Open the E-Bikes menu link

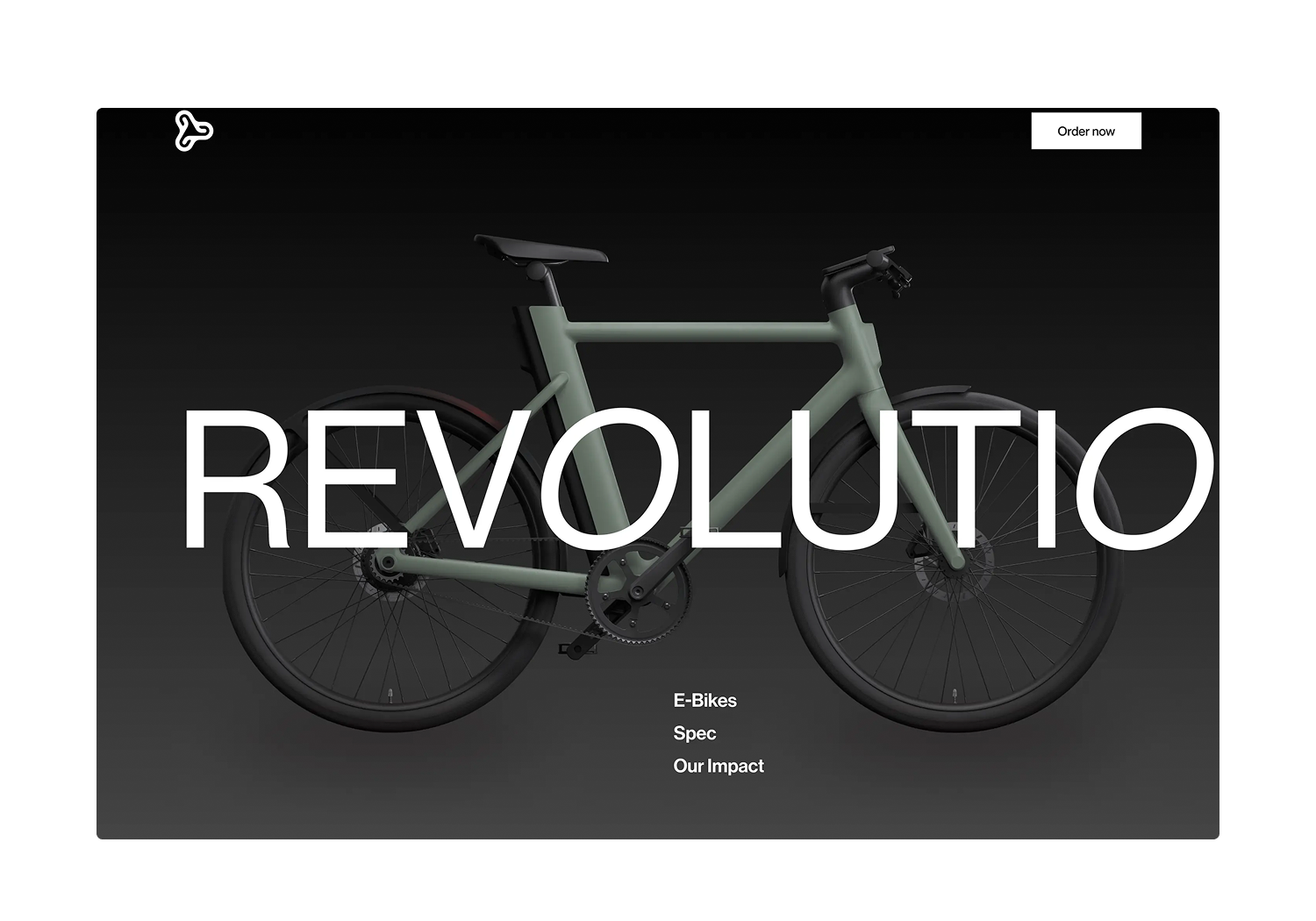point(704,701)
